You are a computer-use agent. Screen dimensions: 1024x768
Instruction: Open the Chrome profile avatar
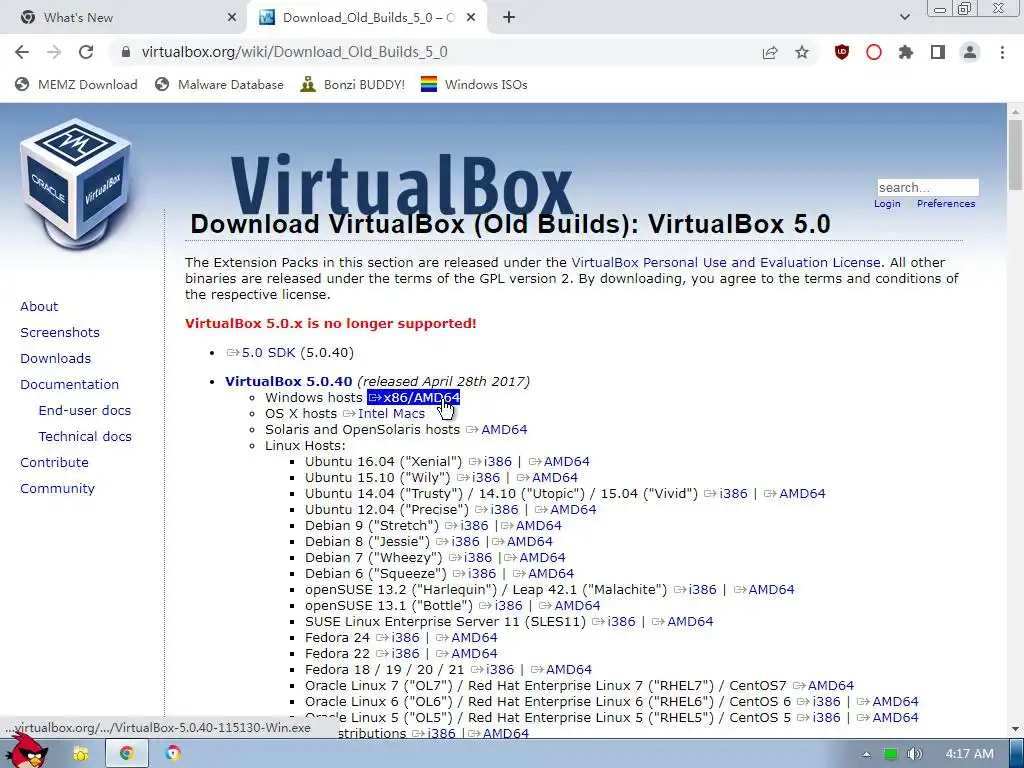click(970, 52)
